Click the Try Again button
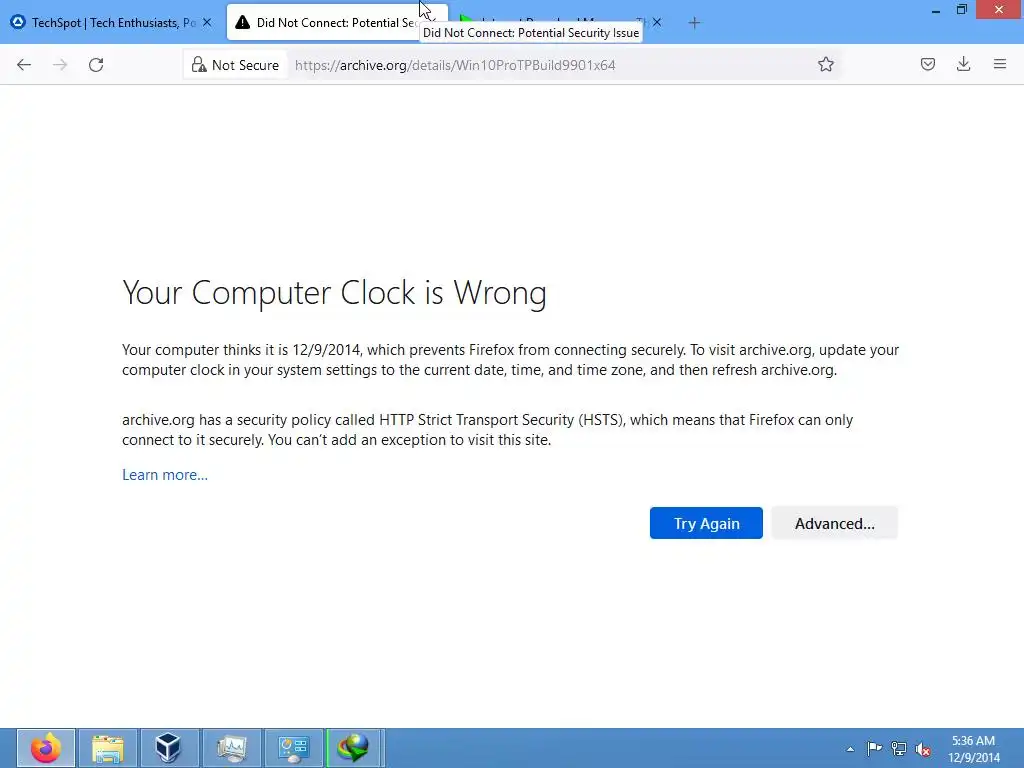This screenshot has width=1024, height=768. pos(706,523)
